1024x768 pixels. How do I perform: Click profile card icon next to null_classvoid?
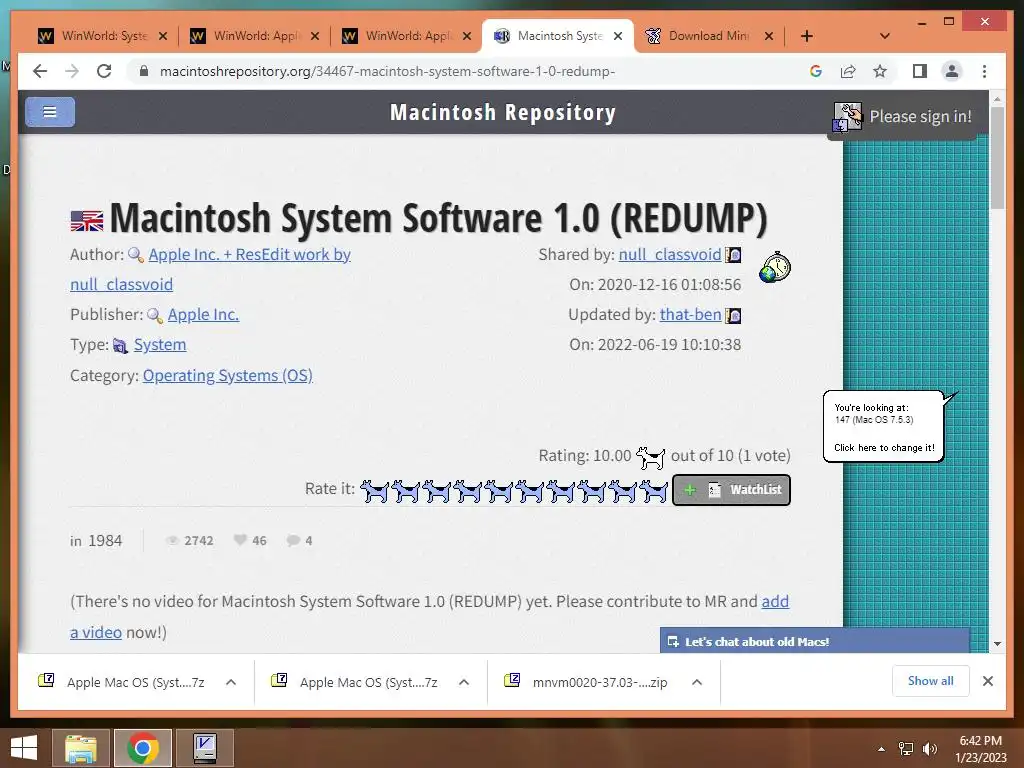(733, 255)
